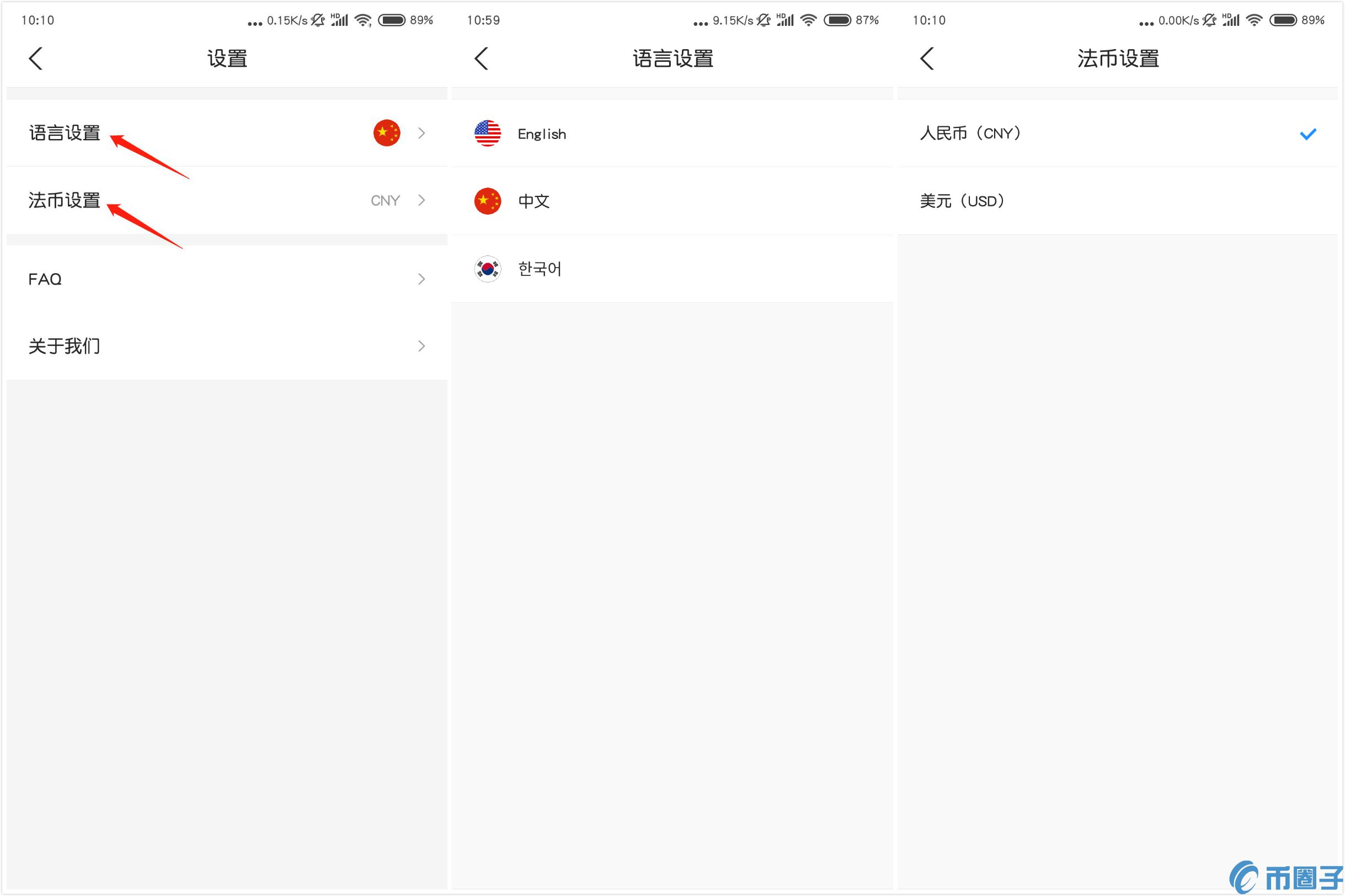
Task: Expand 法币设置 menu item
Action: tap(225, 200)
